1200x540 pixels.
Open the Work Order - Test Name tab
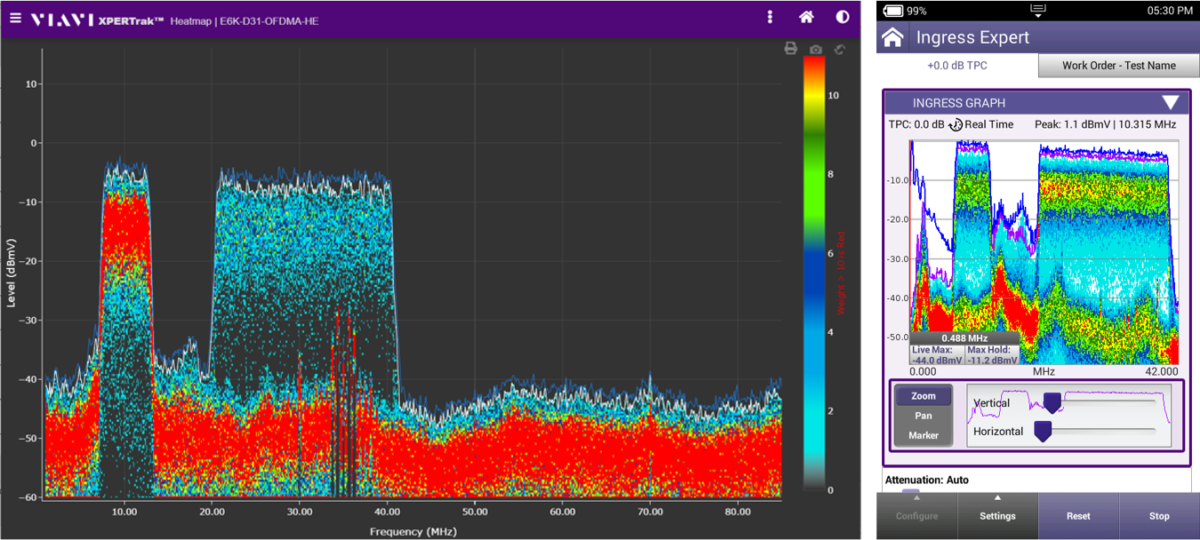click(1118, 66)
